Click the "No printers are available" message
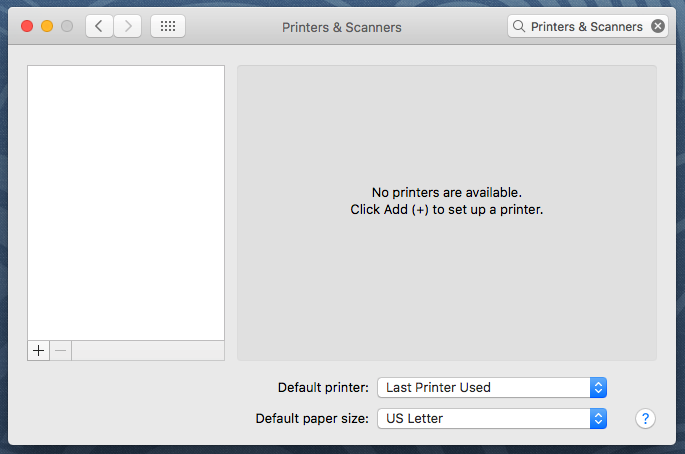Viewport: 685px width, 454px height. tap(447, 192)
